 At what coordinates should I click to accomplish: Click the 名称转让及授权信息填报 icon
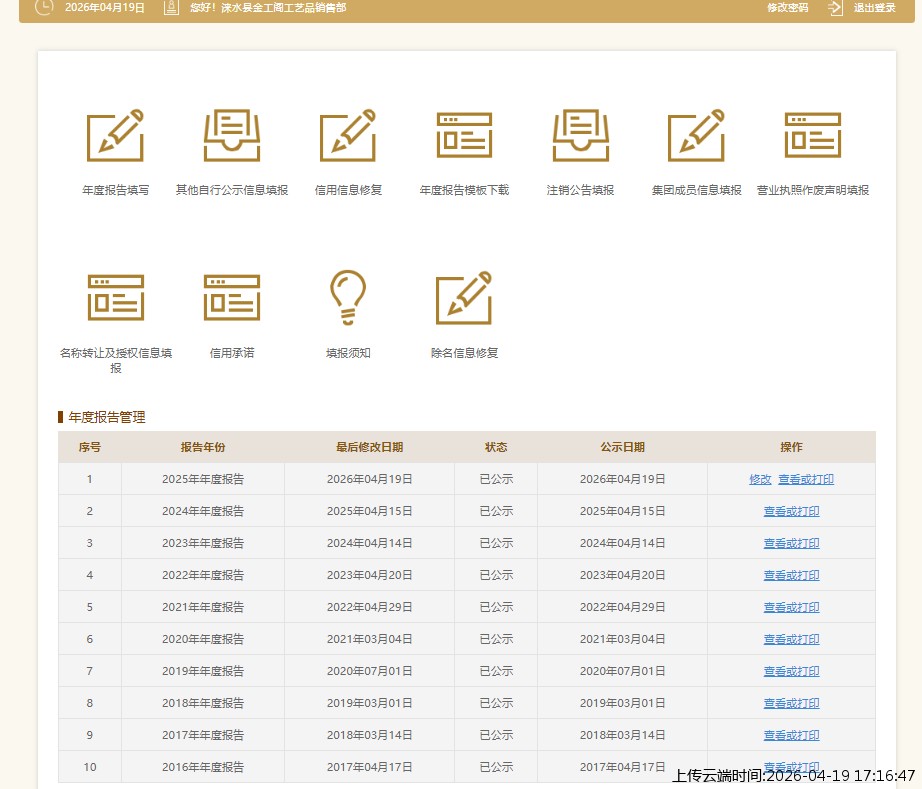click(x=115, y=298)
